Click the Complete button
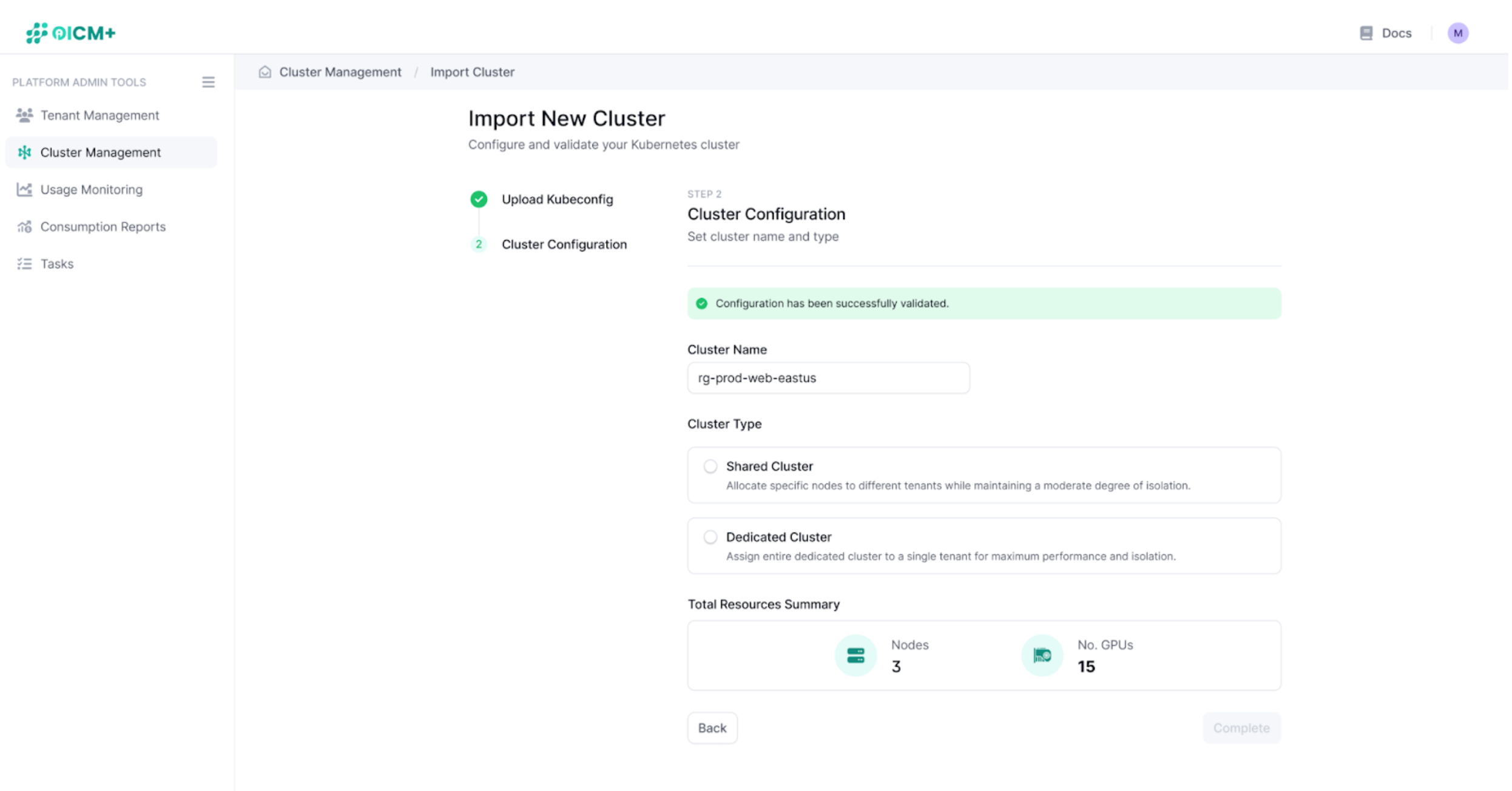This screenshot has height=791, width=1512. tap(1241, 727)
